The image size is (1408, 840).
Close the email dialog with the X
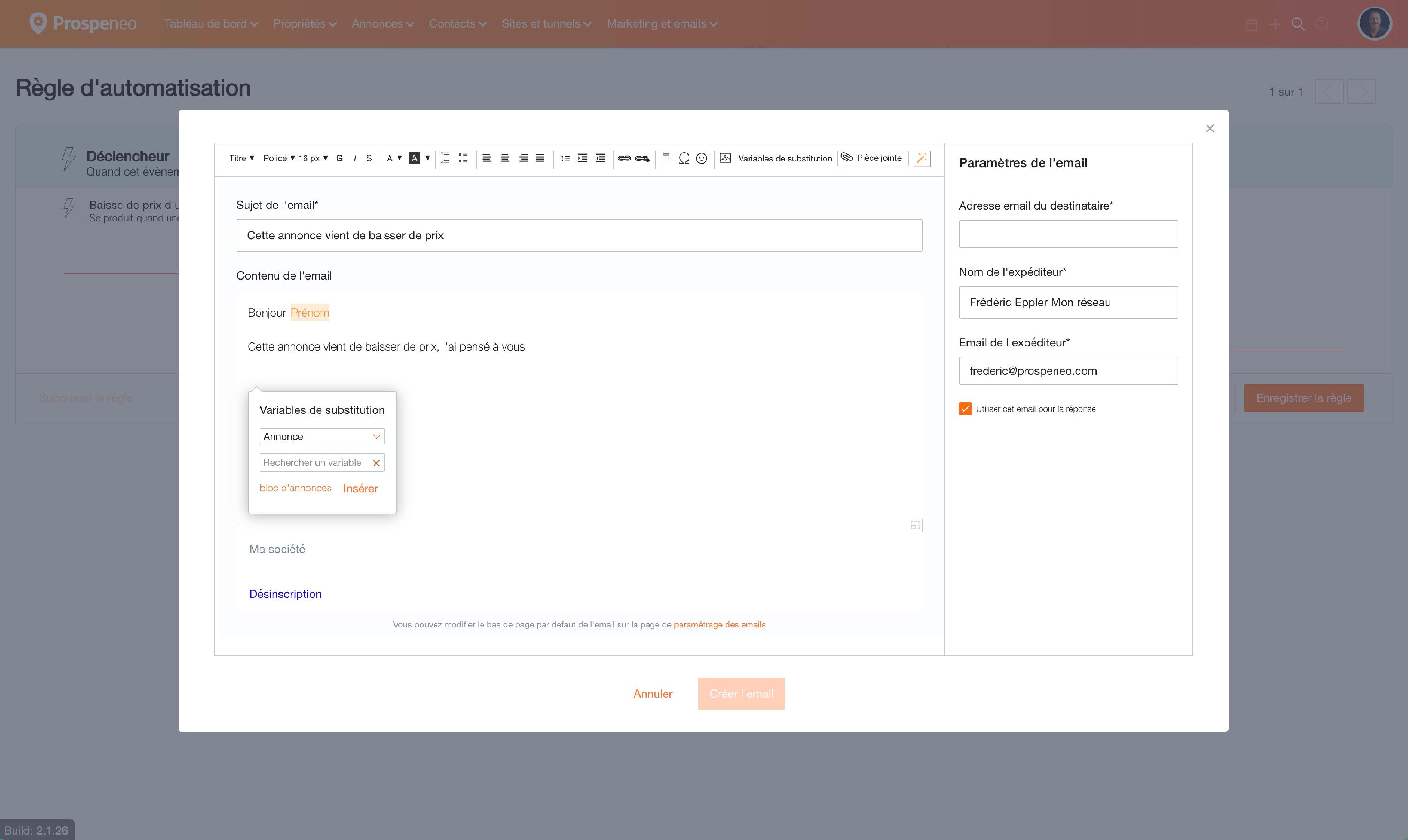pyautogui.click(x=1210, y=129)
